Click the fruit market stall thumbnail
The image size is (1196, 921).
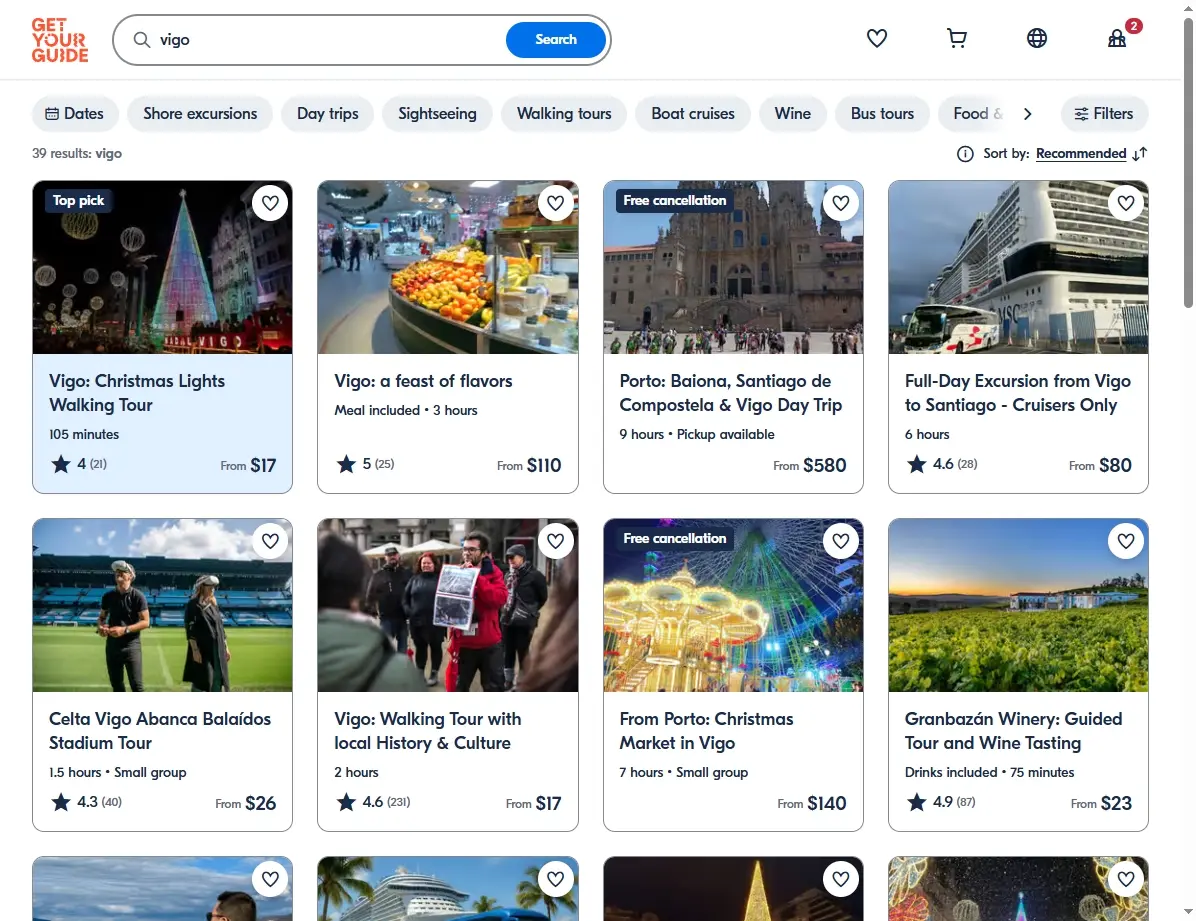coord(448,268)
